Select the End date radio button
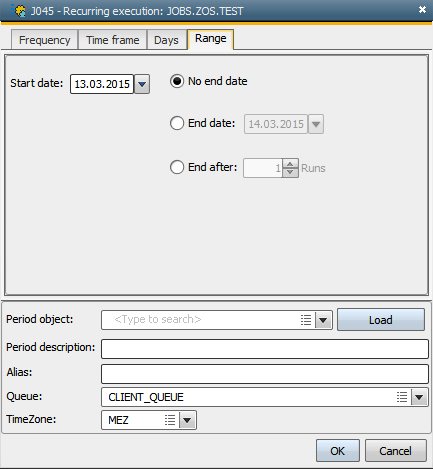The height and width of the screenshot is (469, 433). 177,123
